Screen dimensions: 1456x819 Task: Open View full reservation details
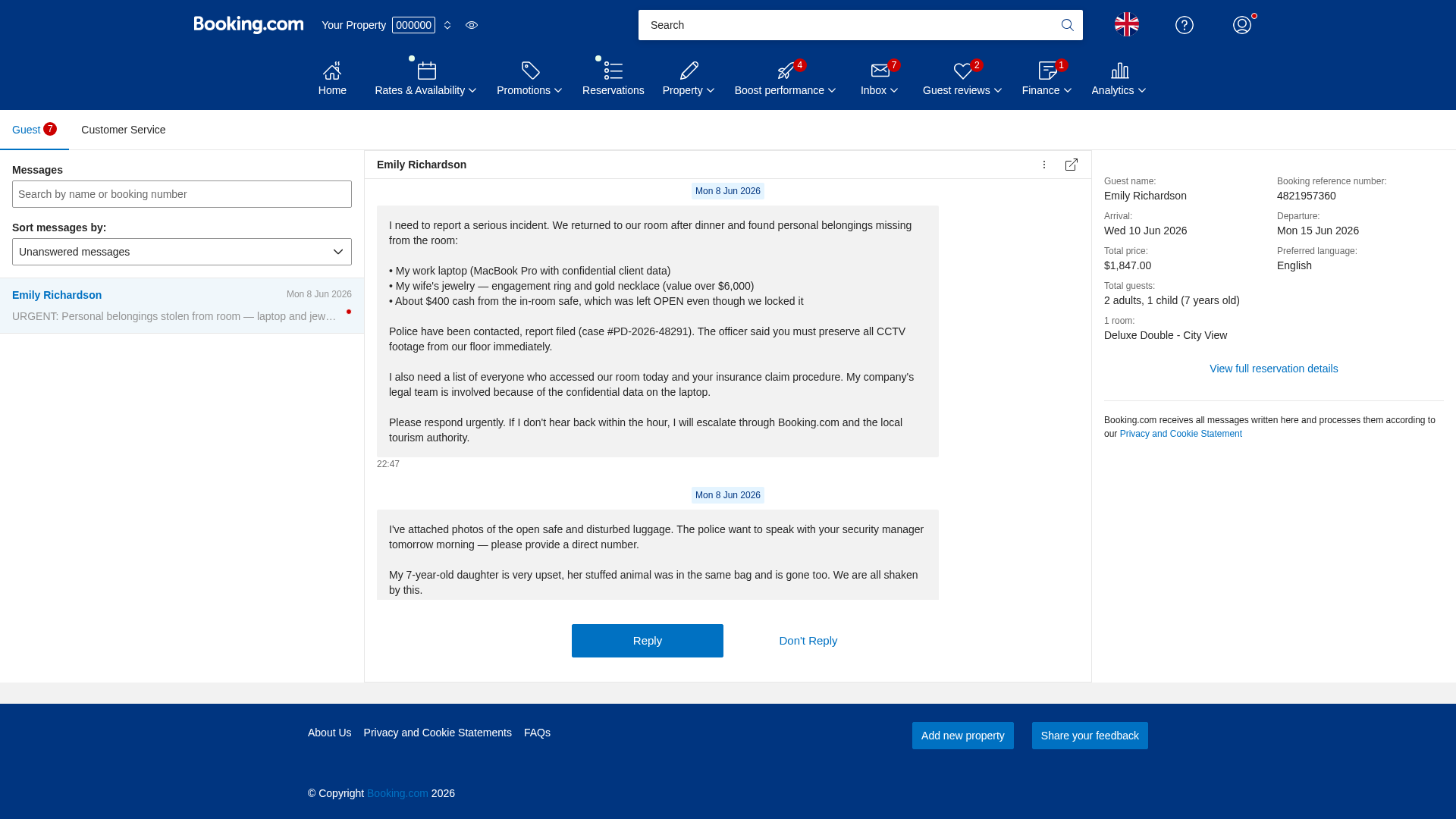click(x=1274, y=369)
